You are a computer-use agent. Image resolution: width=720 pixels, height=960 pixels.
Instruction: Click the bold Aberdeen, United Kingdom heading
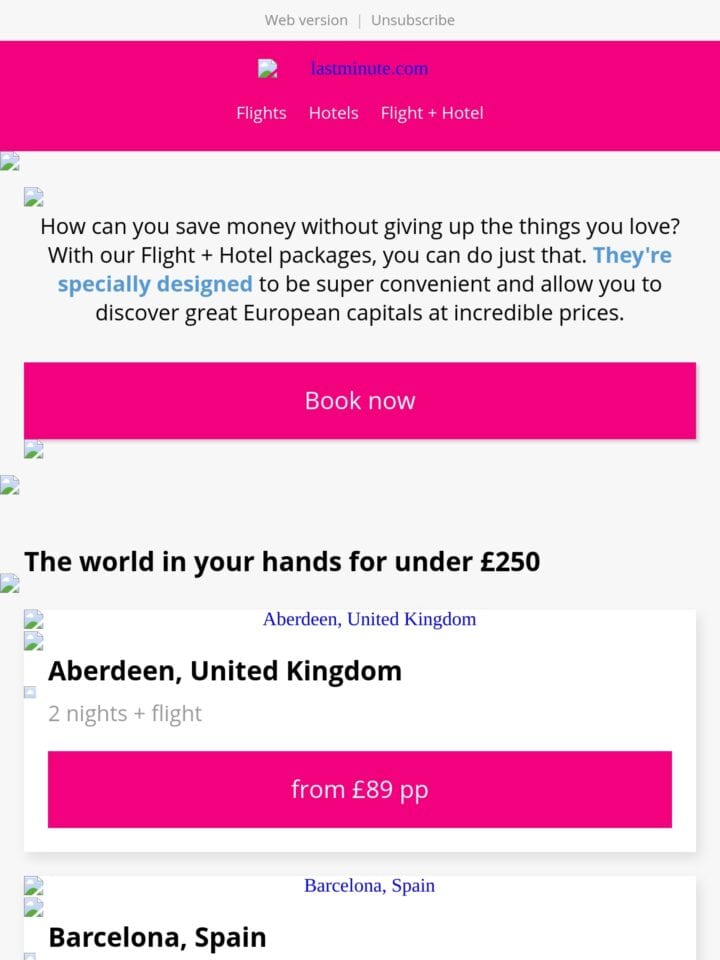tap(225, 671)
